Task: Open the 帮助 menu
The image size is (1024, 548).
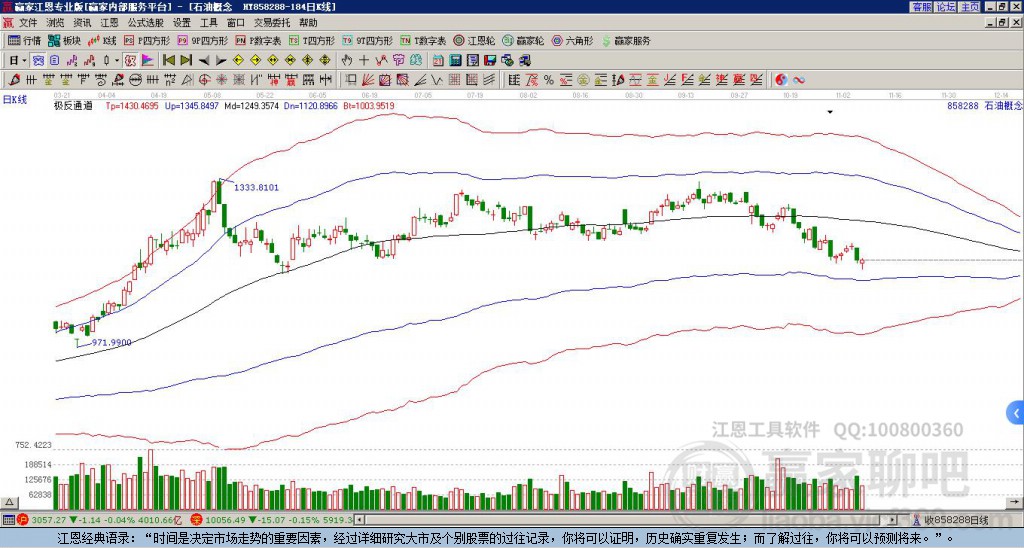Action: tap(308, 23)
